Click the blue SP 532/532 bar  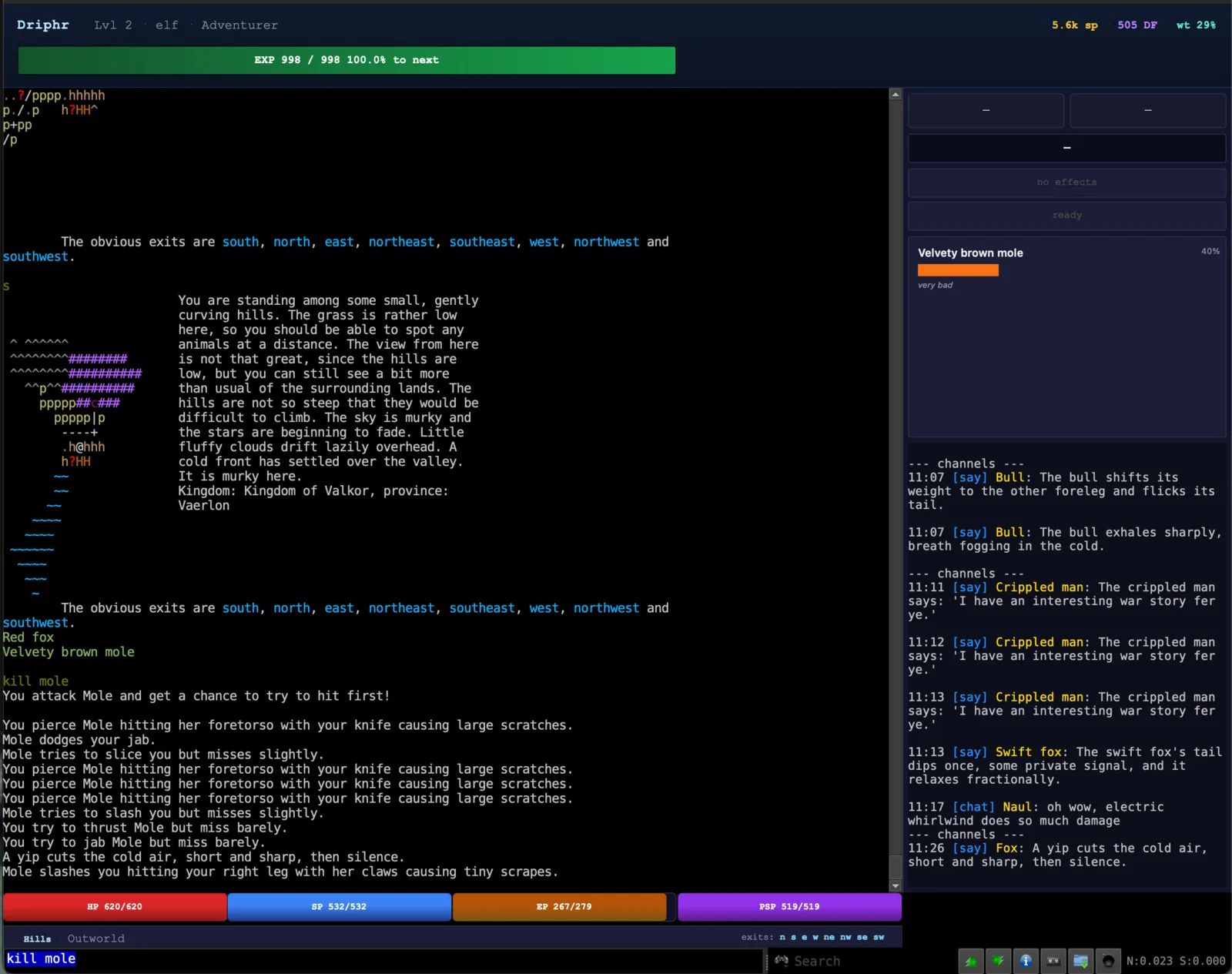339,906
